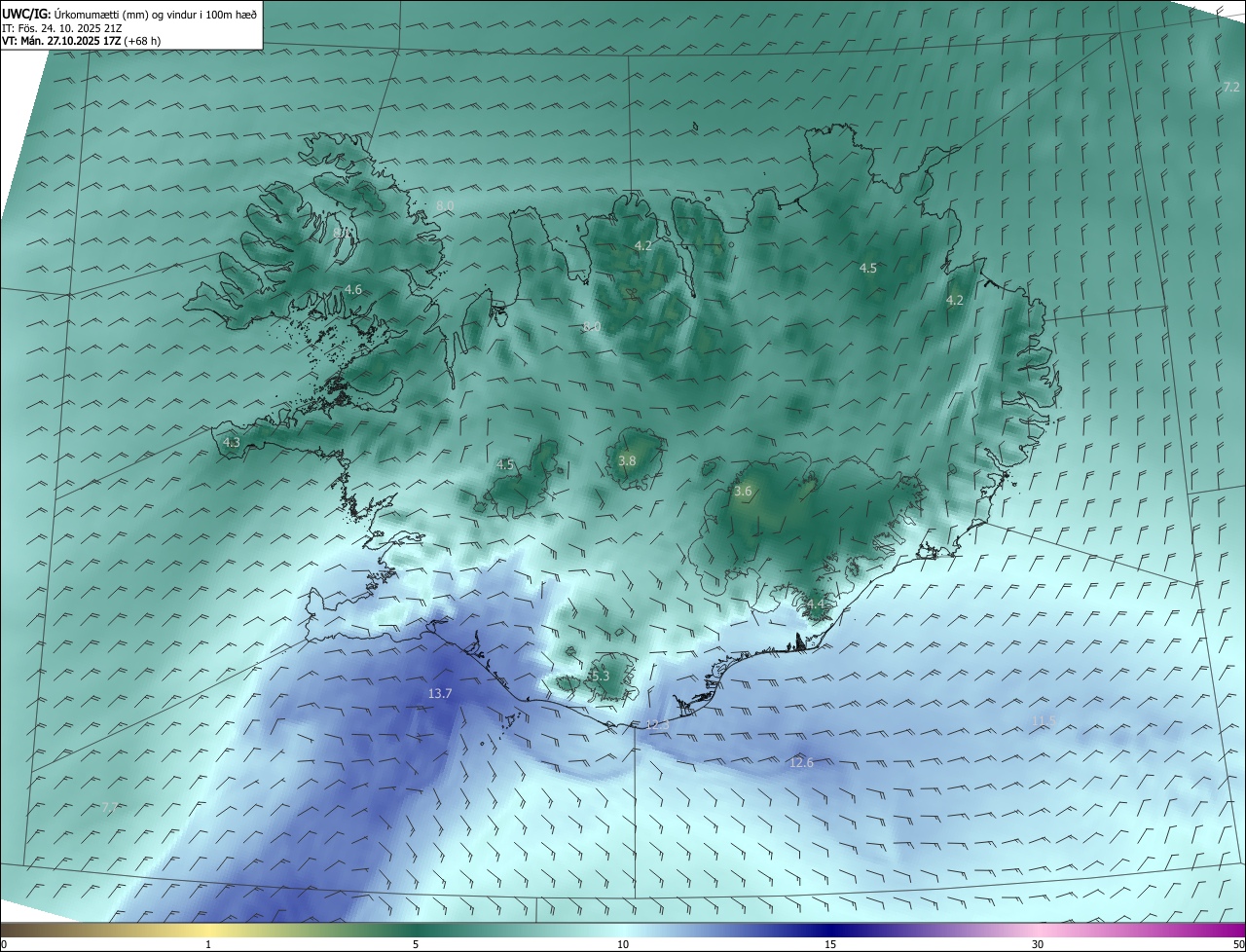Screen dimensions: 1246x952
Task: Click the 12.3 value label on south coast
Action: (658, 725)
